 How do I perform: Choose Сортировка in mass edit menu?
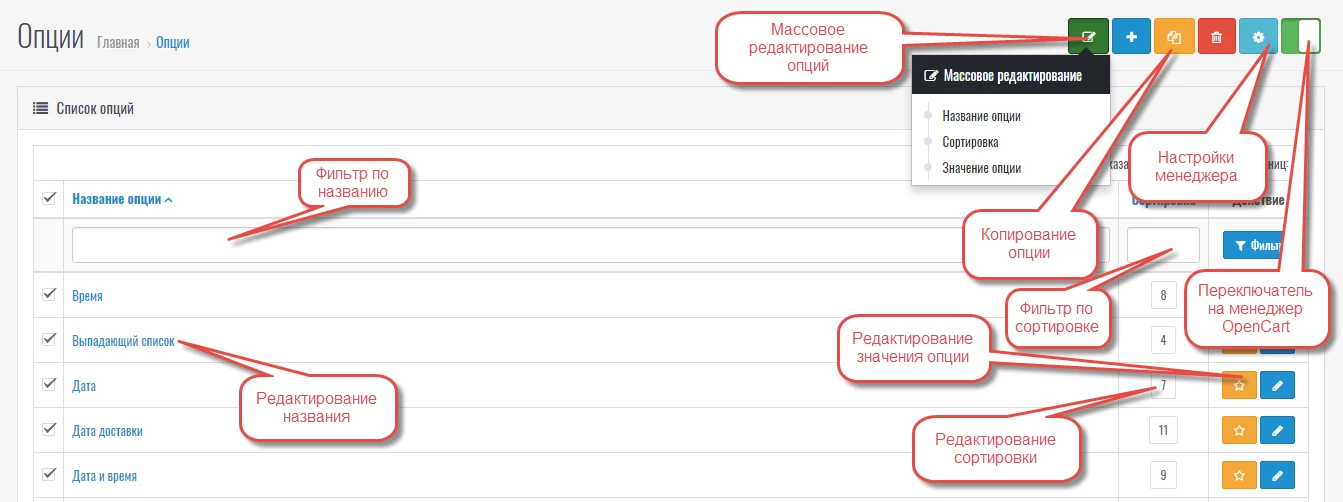[970, 142]
